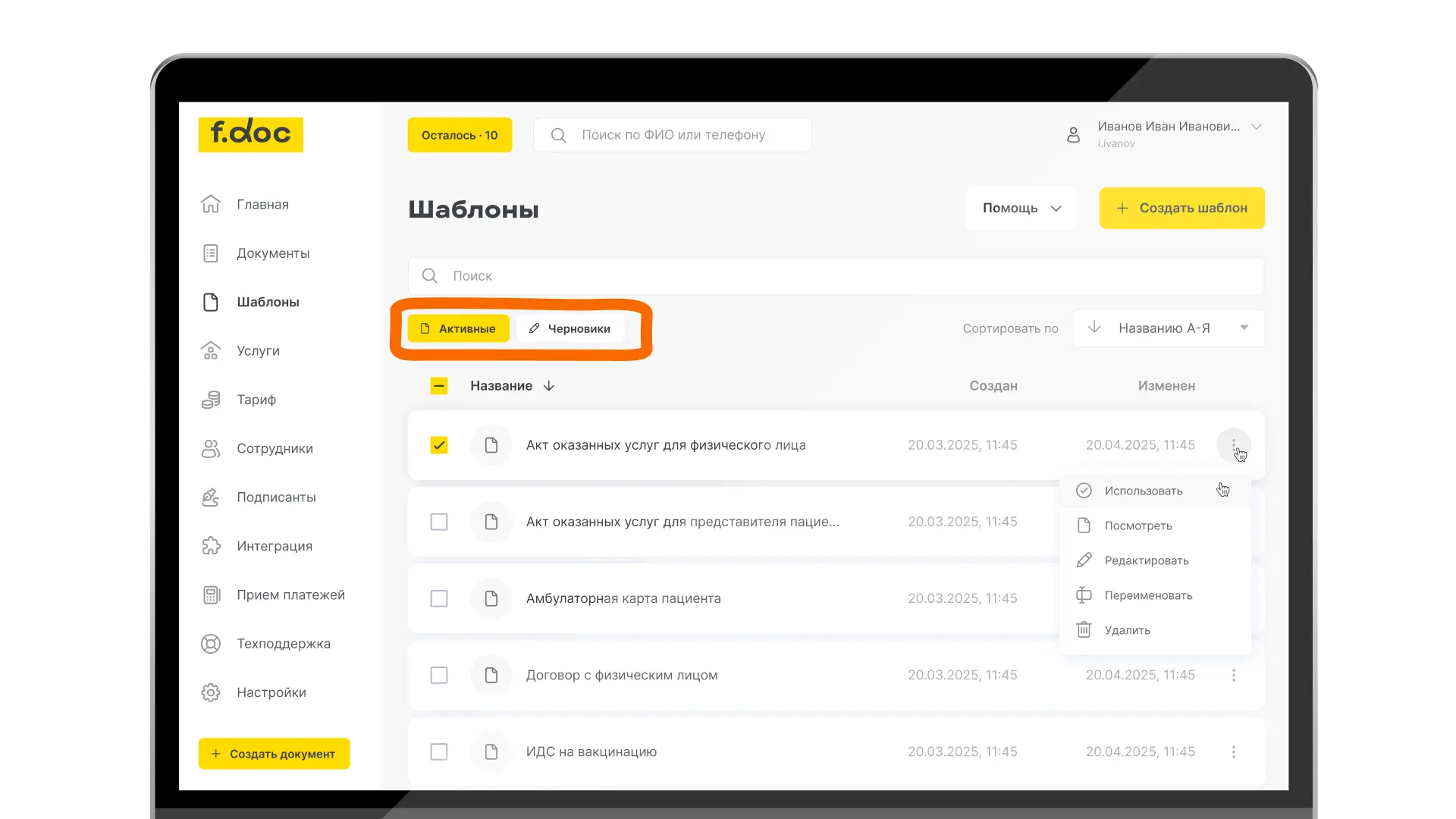
Task: Click the Создать шаблон button
Action: [x=1181, y=208]
